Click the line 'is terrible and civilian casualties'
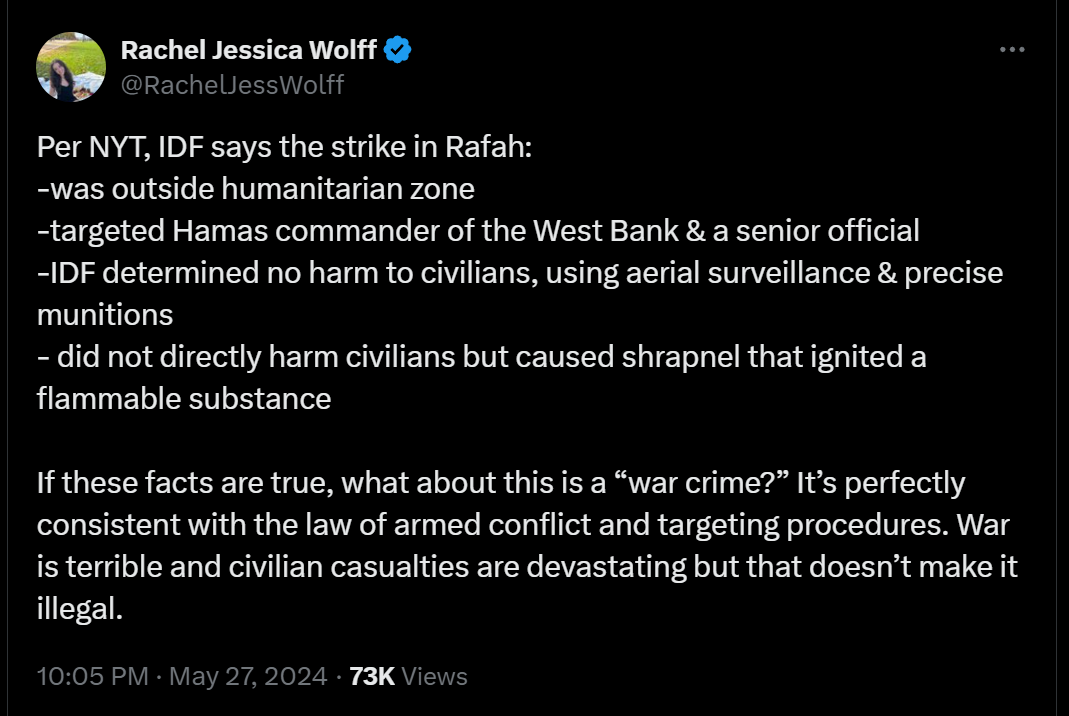 527,567
